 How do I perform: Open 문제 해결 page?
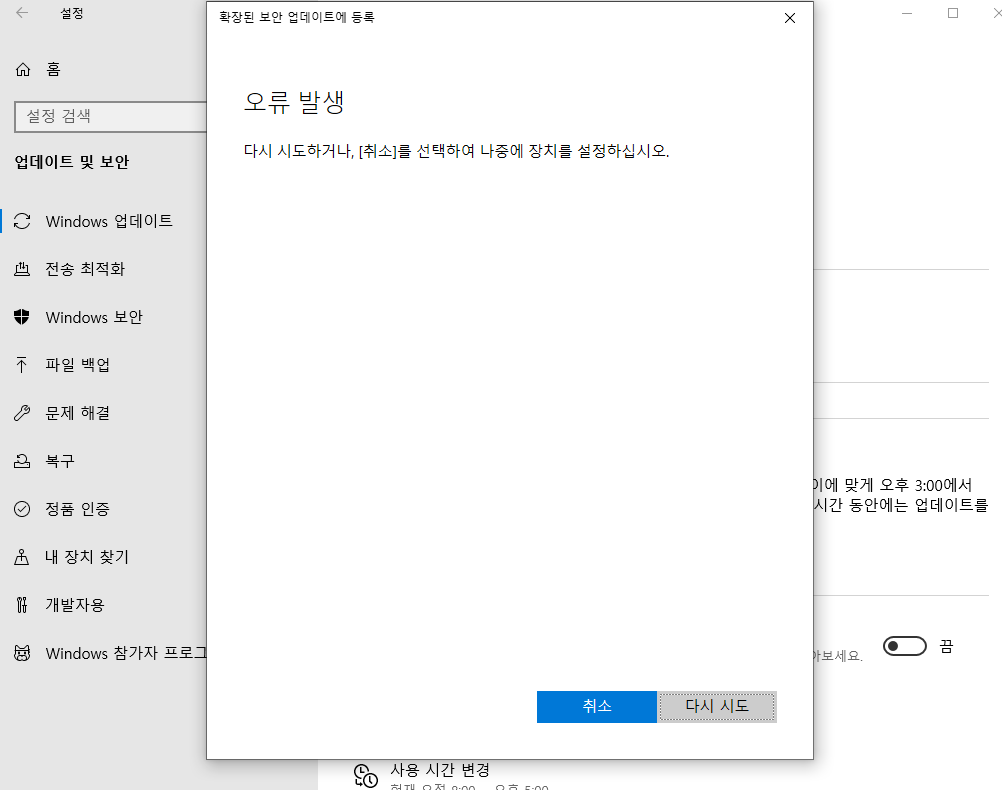pyautogui.click(x=77, y=413)
